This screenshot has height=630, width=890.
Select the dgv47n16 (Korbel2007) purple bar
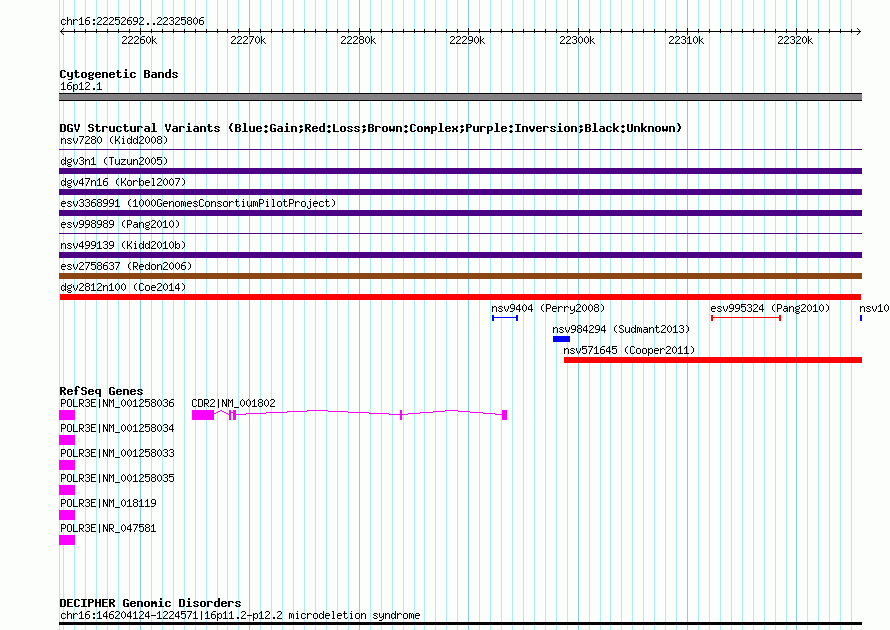(x=460, y=192)
